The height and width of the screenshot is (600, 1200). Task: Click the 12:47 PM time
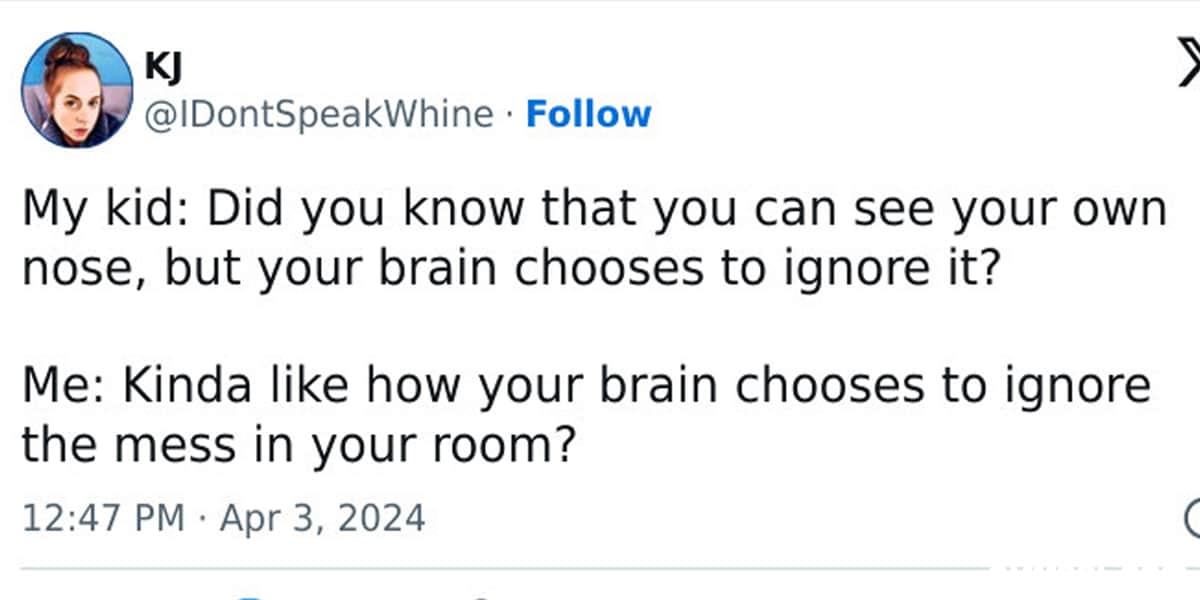point(103,518)
